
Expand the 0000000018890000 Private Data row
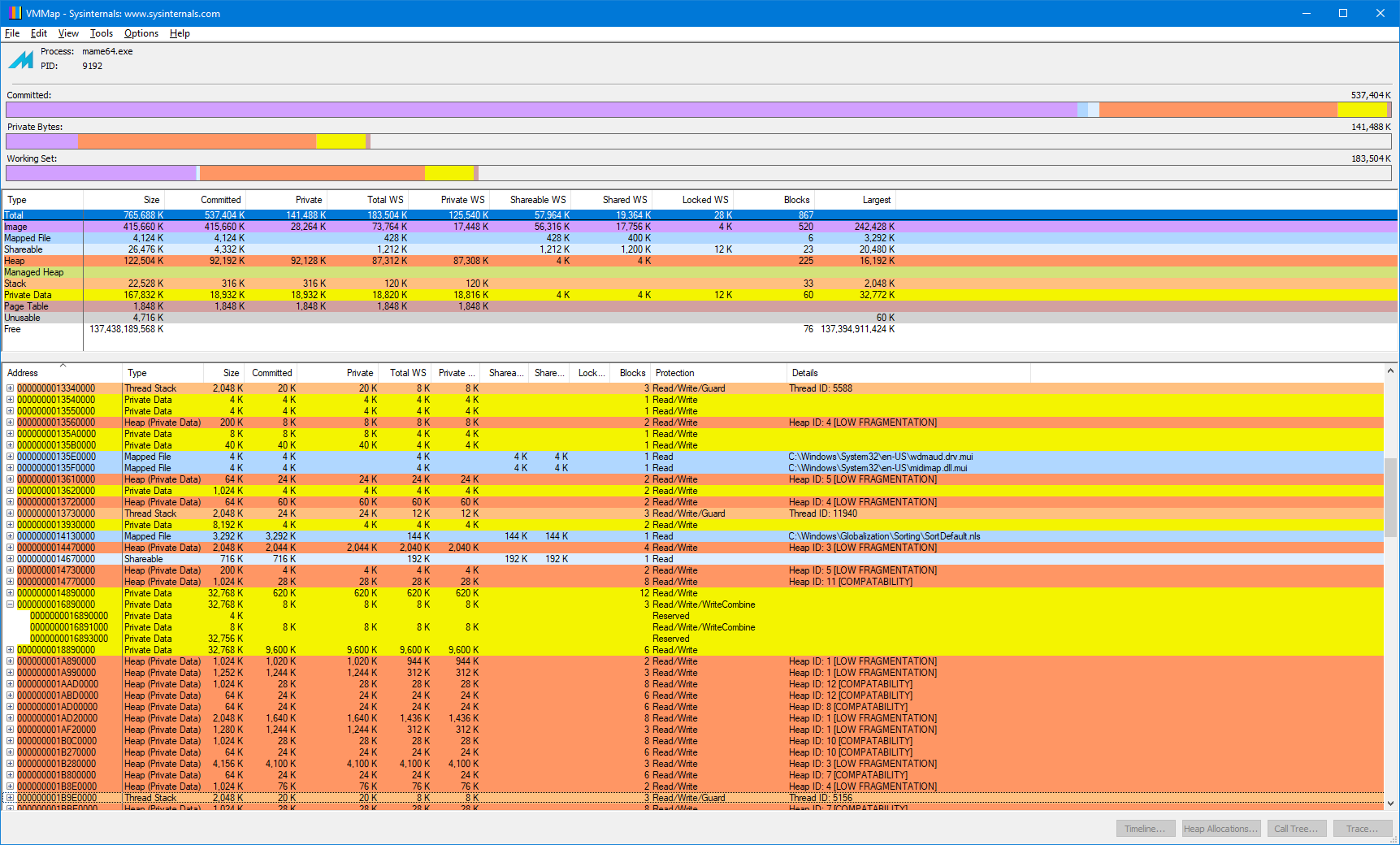(11, 650)
